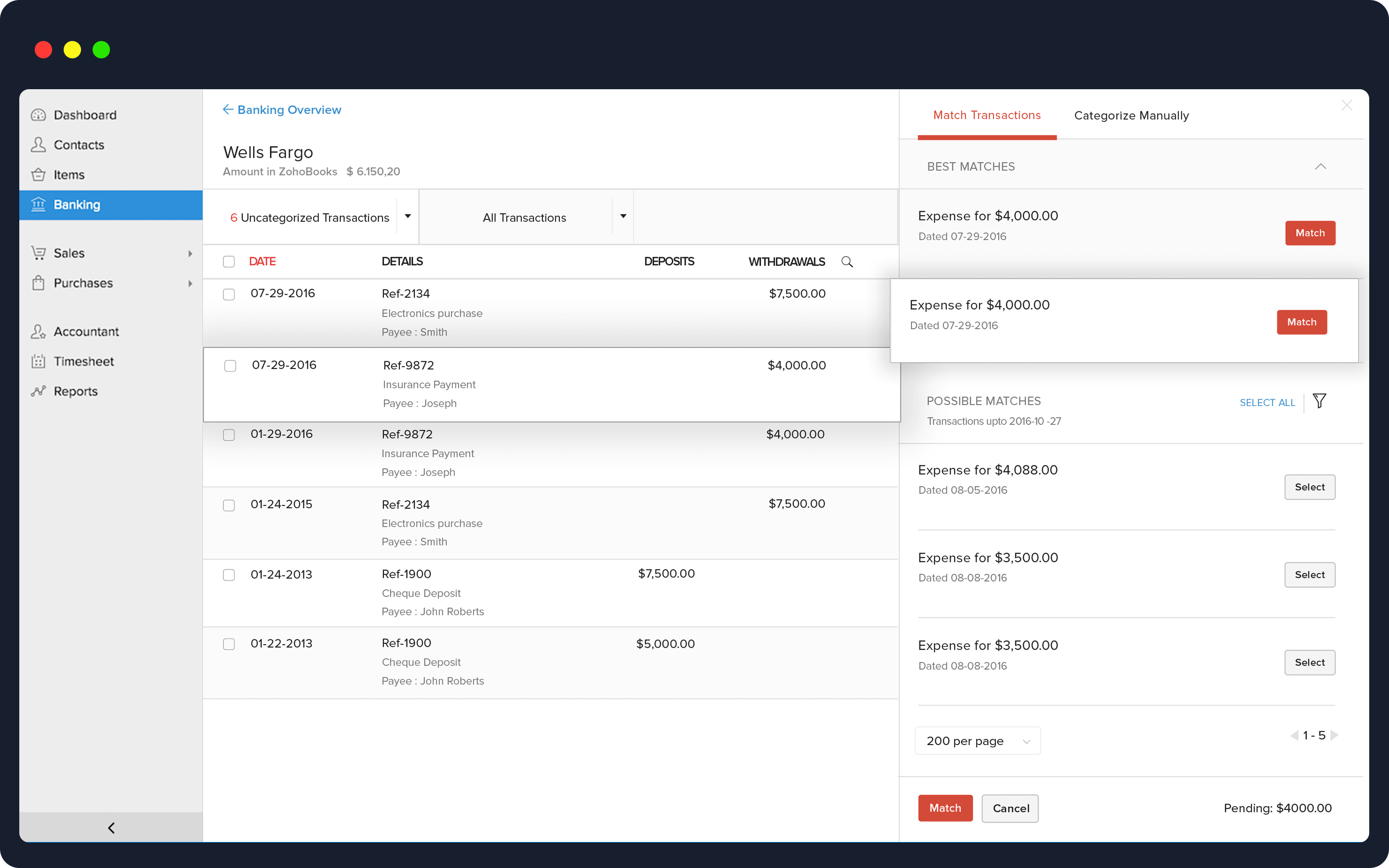The height and width of the screenshot is (868, 1389).
Task: Click the Timesheet calendar icon
Action: coord(39,361)
